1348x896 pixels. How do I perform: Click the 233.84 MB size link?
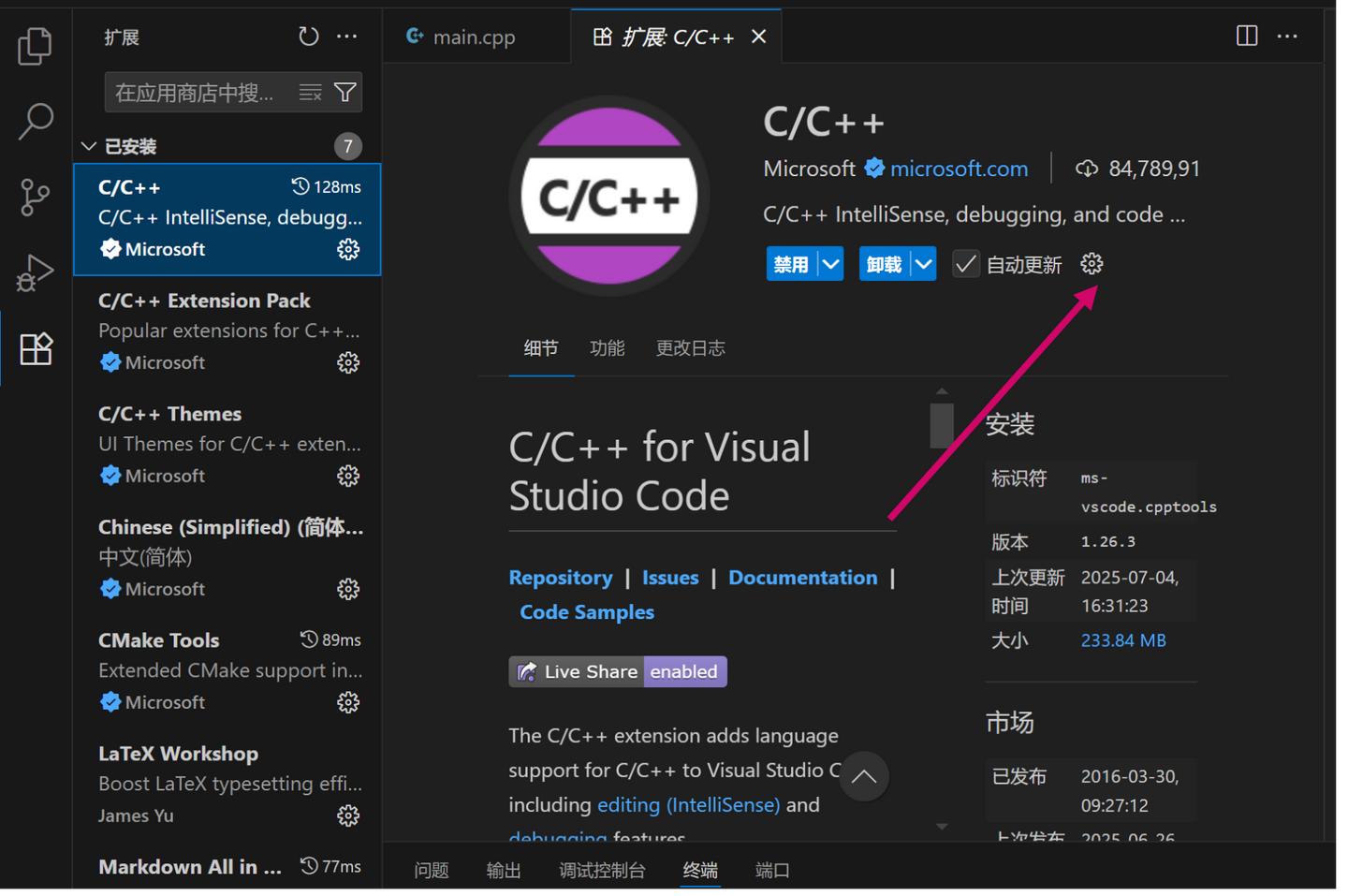coord(1123,640)
